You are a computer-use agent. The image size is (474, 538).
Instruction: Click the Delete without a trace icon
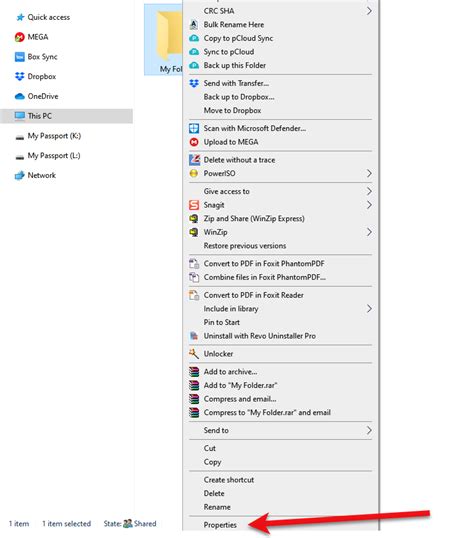(194, 160)
